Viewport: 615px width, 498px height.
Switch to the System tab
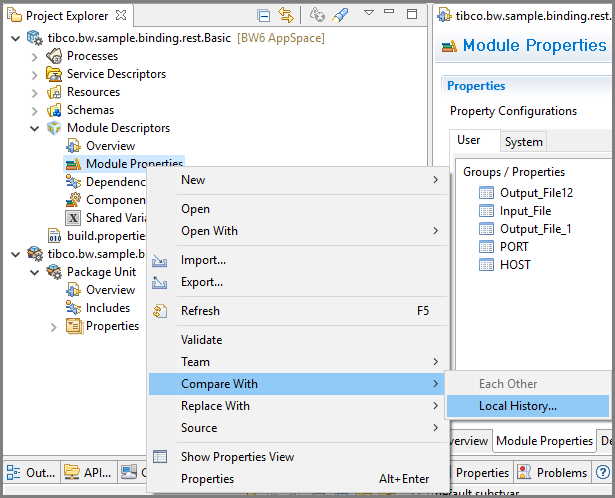point(524,142)
